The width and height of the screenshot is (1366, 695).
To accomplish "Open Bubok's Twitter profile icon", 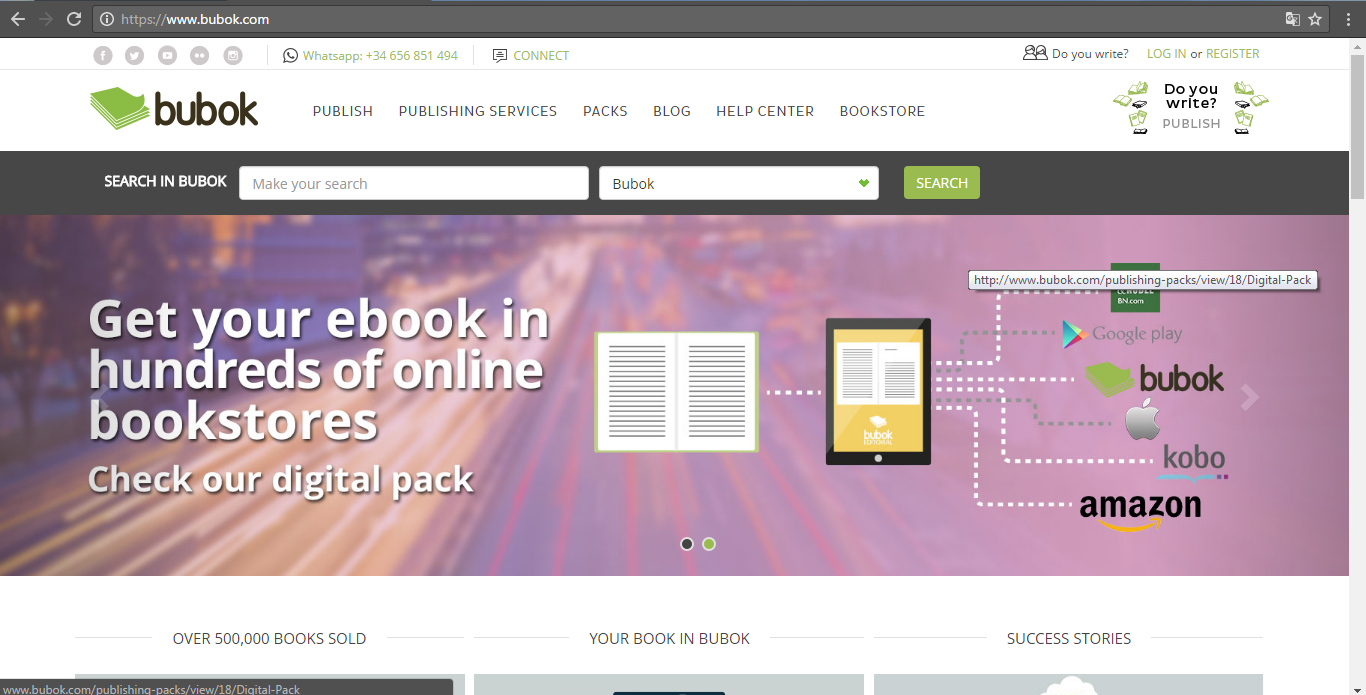I will click(135, 56).
